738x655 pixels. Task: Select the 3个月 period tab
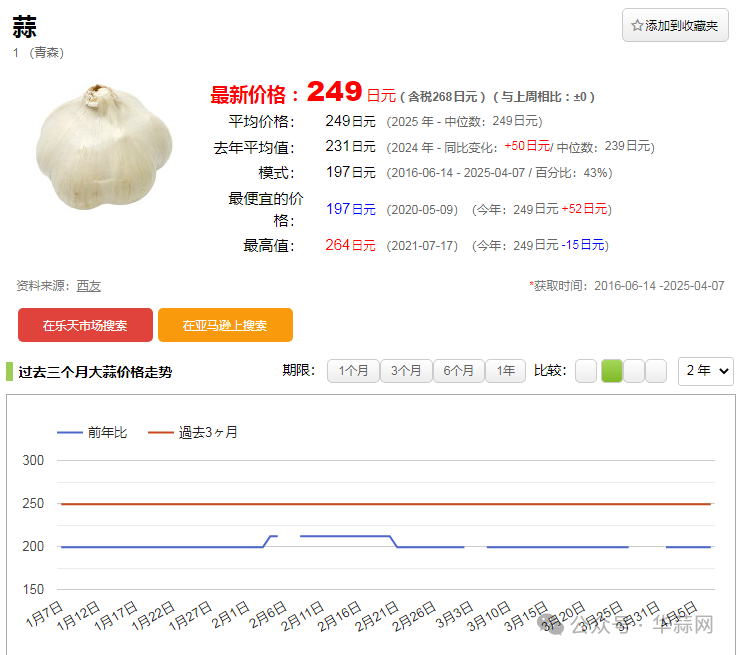tap(406, 371)
